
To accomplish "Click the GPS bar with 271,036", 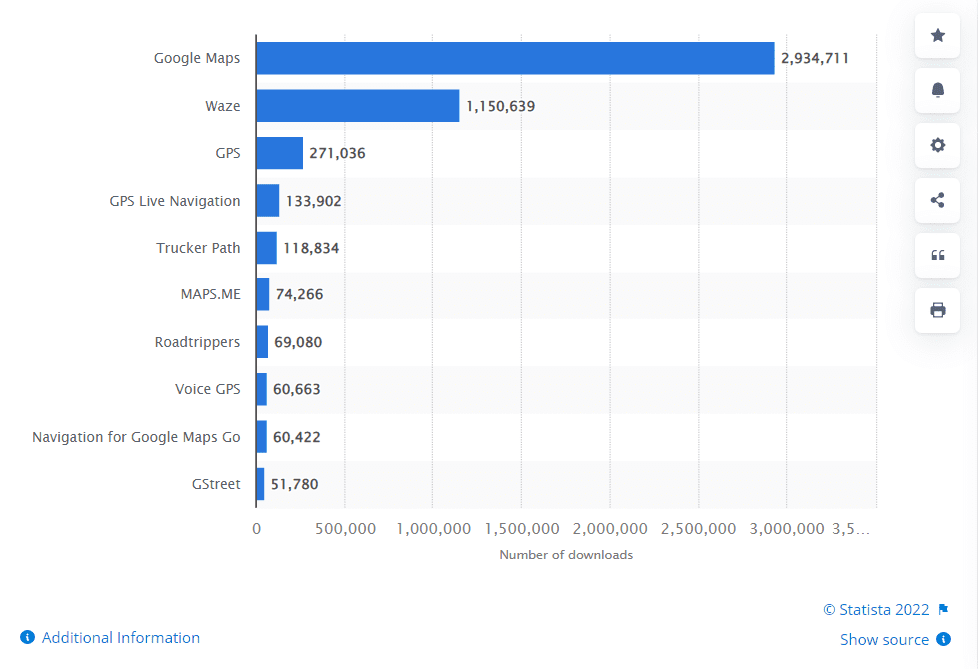I will [279, 153].
